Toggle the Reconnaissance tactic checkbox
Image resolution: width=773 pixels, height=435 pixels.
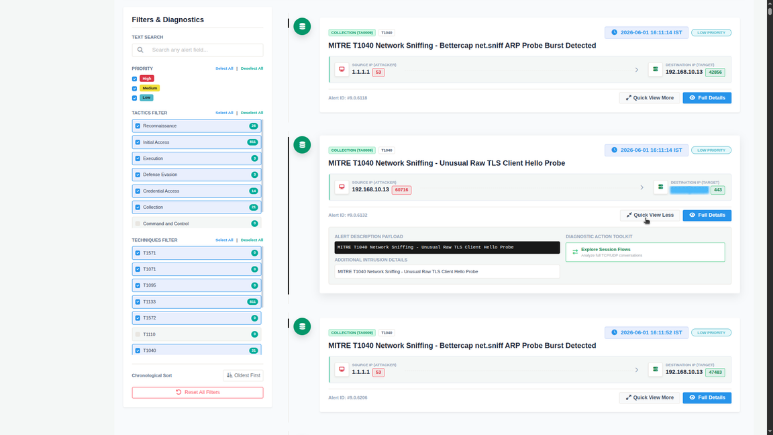(x=138, y=126)
